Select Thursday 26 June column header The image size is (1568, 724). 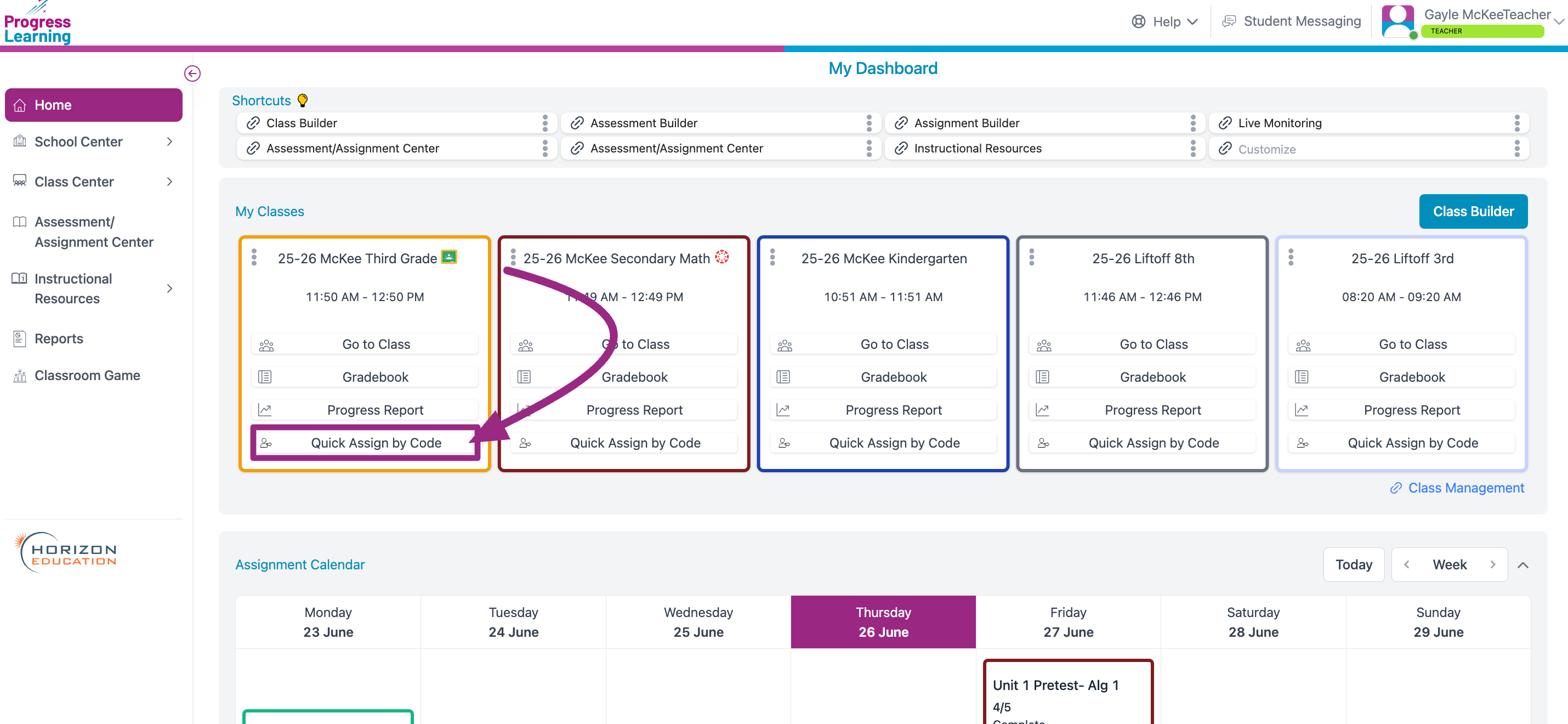tap(883, 623)
